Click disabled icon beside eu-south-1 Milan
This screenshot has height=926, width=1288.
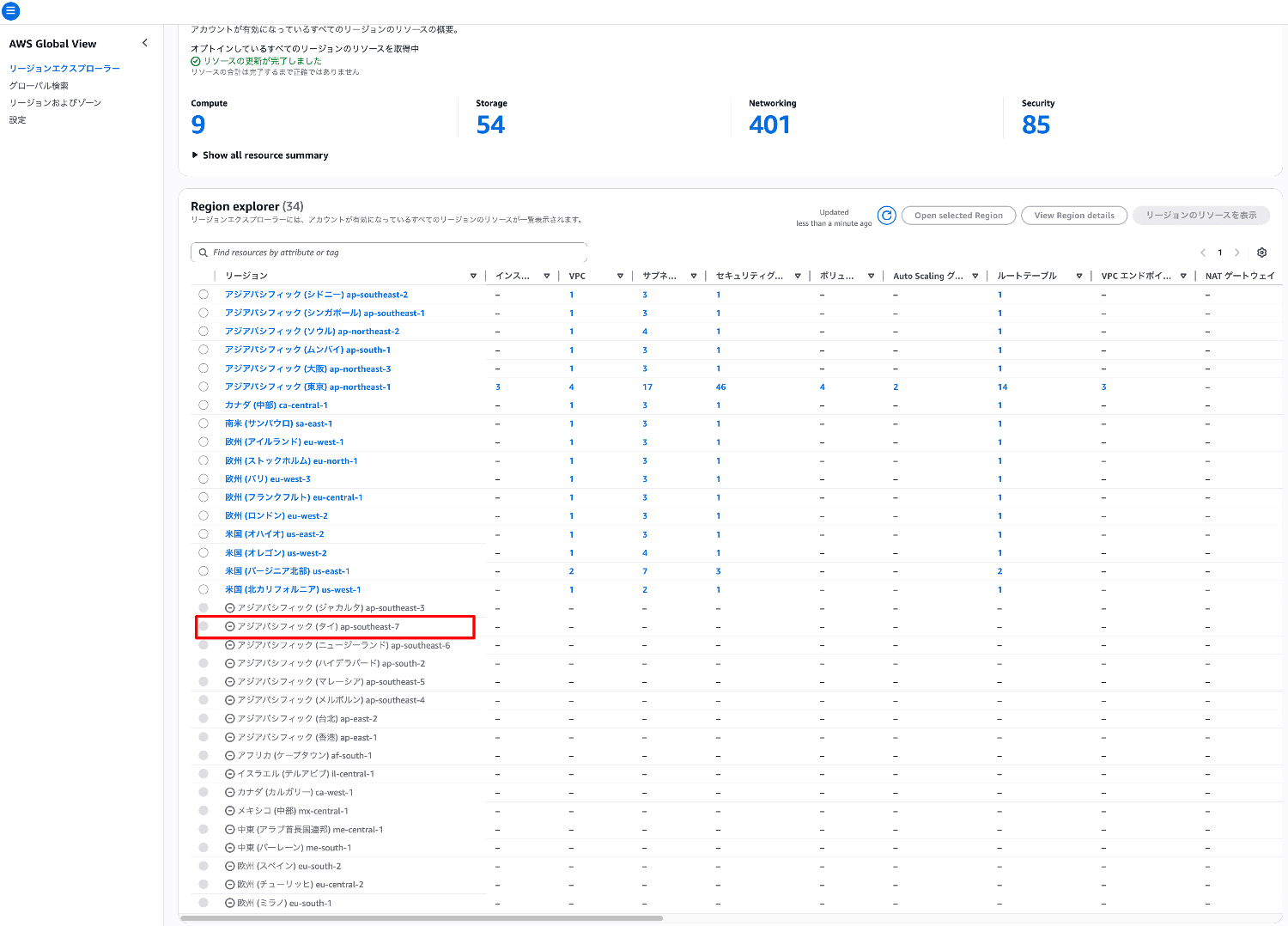tap(230, 904)
